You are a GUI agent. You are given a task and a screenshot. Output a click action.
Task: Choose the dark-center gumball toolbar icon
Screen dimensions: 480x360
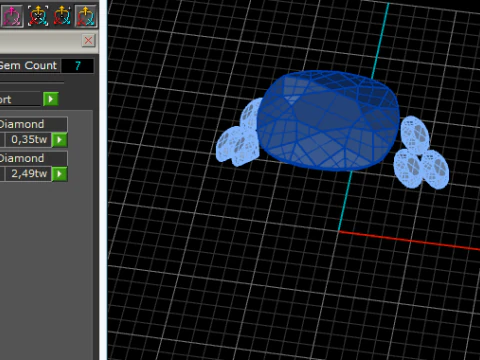coord(62,16)
